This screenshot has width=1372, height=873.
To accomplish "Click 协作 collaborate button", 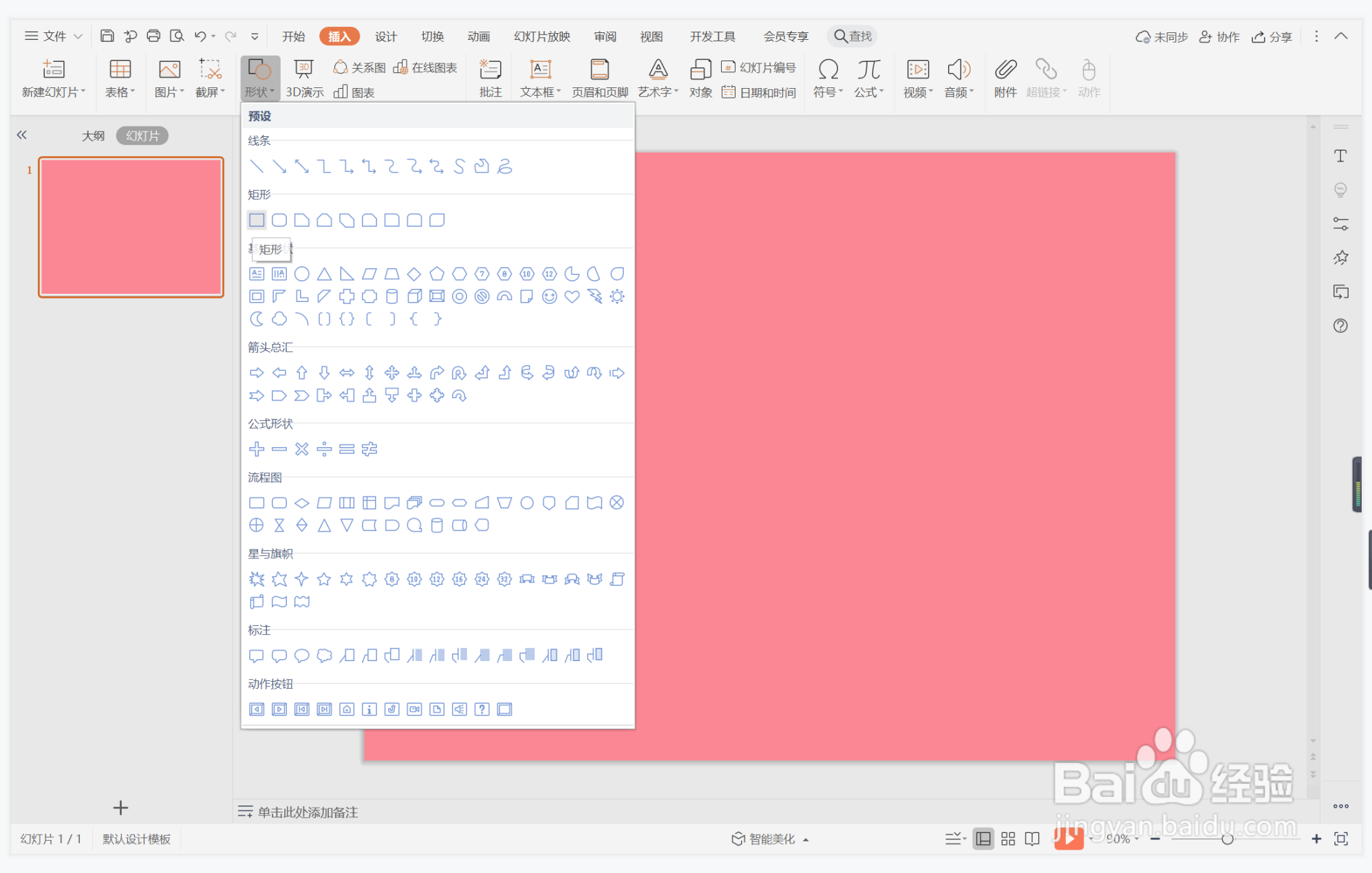I will pos(1219,36).
